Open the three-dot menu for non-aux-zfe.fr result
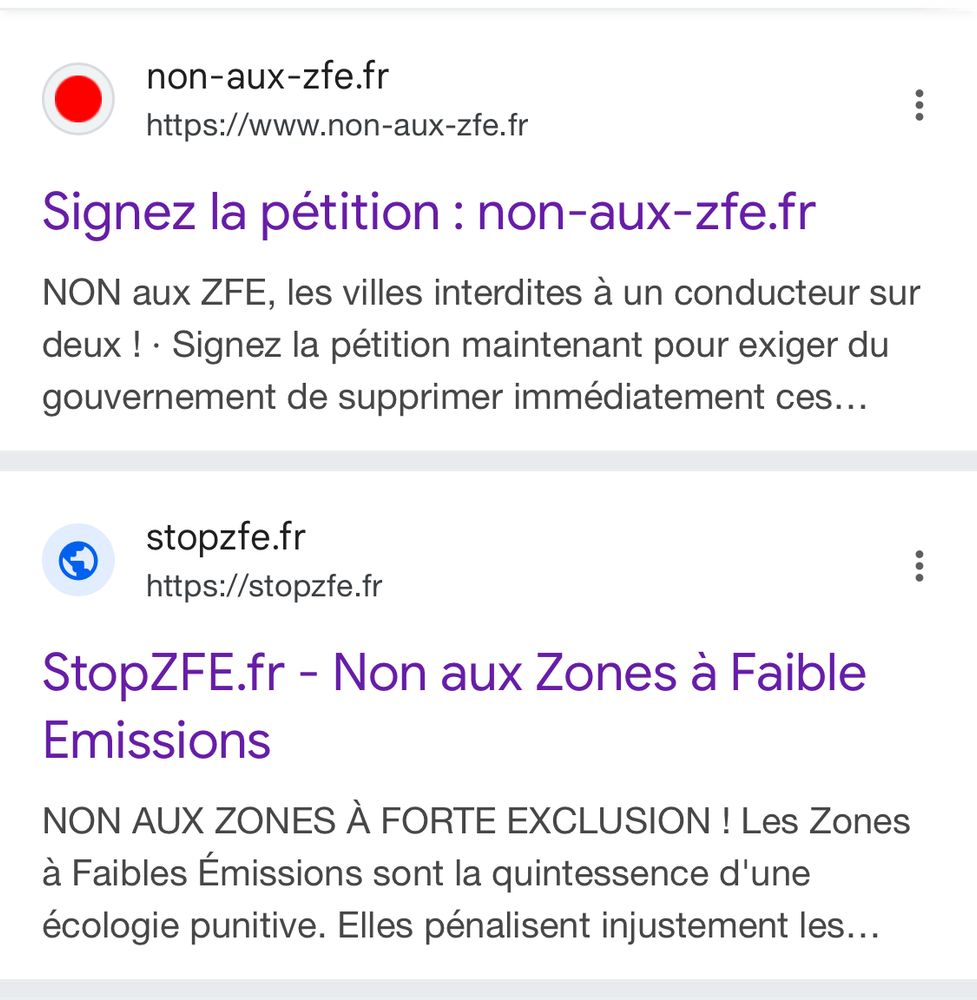Image resolution: width=977 pixels, height=1000 pixels. (919, 105)
